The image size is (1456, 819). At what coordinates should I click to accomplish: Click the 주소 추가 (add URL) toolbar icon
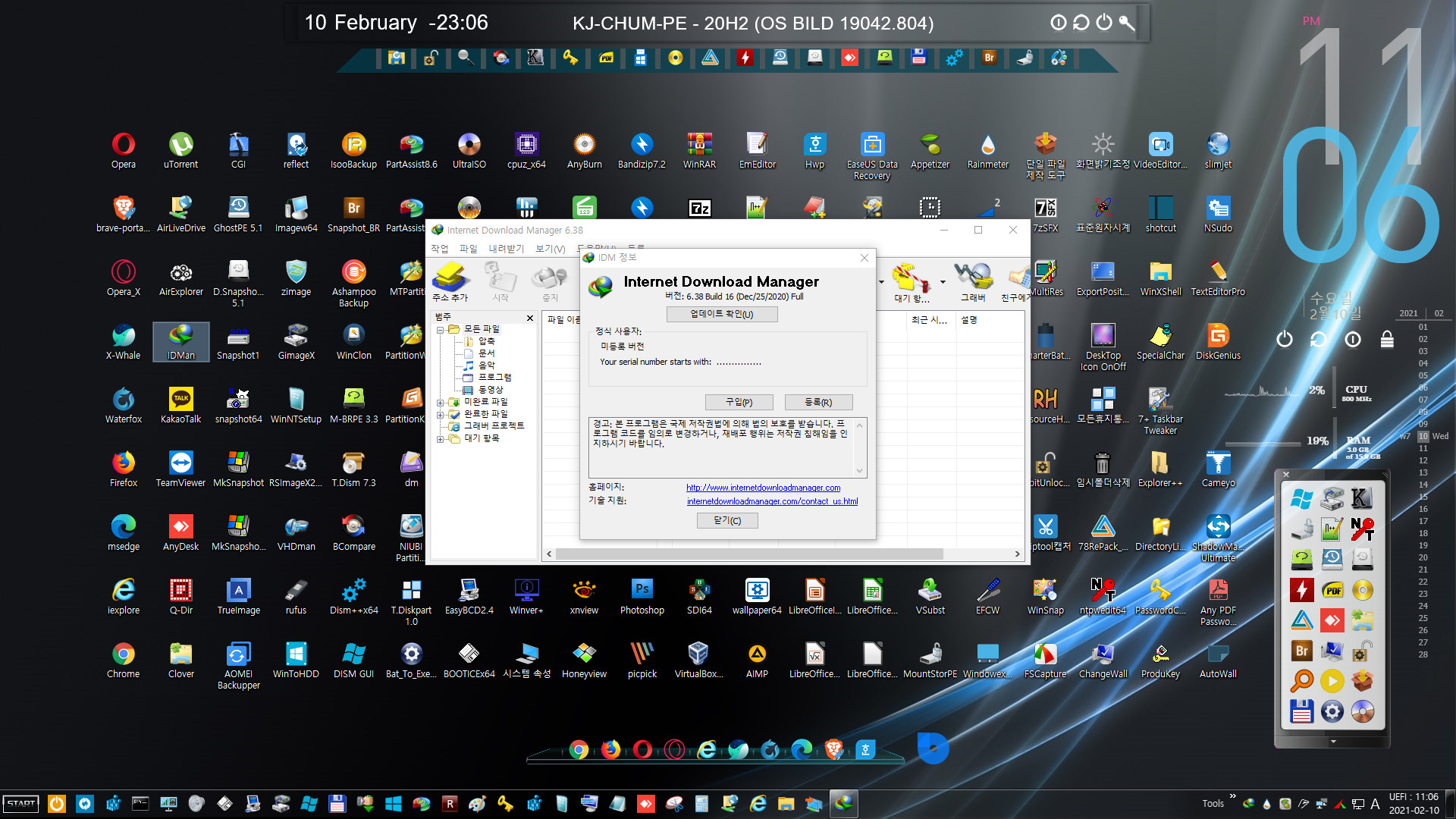pos(450,282)
